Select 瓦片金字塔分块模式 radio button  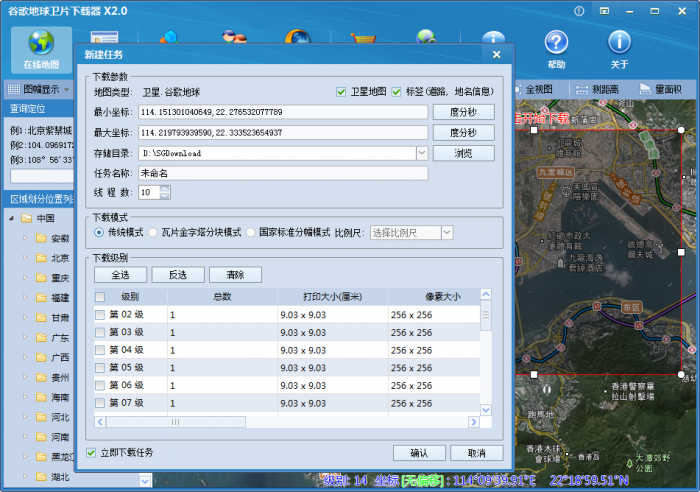[153, 232]
